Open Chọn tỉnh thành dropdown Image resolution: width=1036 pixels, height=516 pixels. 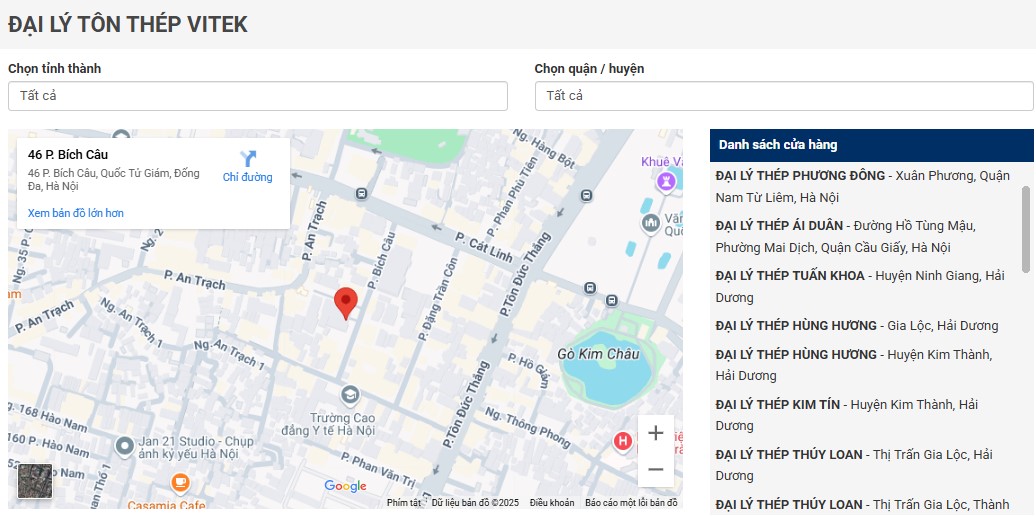pos(258,96)
